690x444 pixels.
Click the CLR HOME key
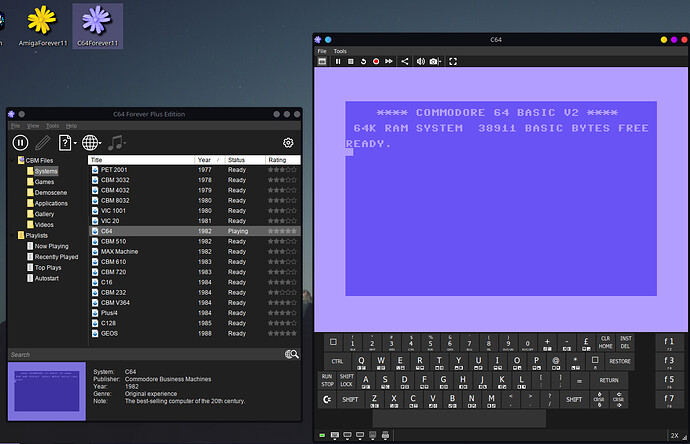[x=605, y=342]
